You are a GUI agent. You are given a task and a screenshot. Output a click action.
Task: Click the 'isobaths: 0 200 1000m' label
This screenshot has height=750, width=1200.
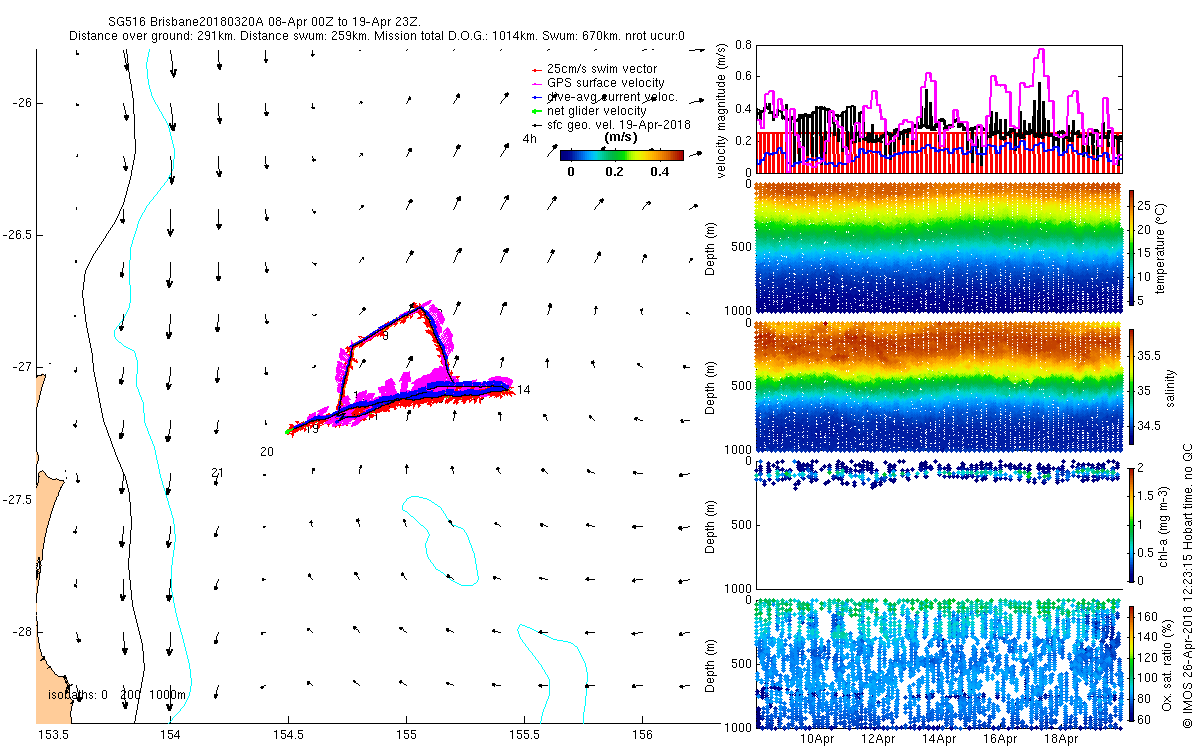(117, 694)
